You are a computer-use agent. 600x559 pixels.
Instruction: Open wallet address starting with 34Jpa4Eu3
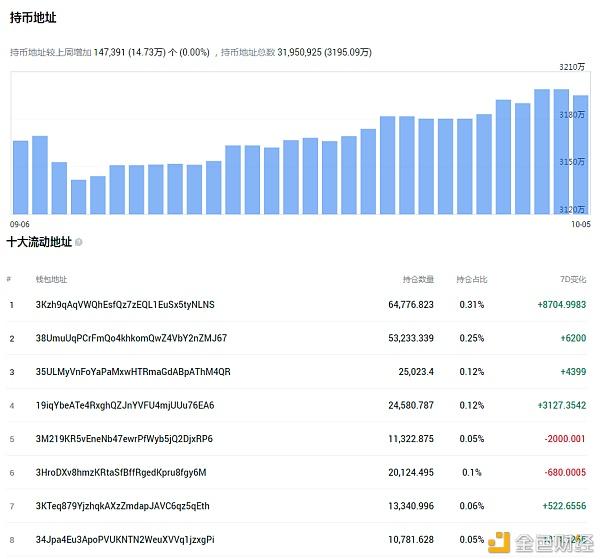pyautogui.click(x=125, y=540)
